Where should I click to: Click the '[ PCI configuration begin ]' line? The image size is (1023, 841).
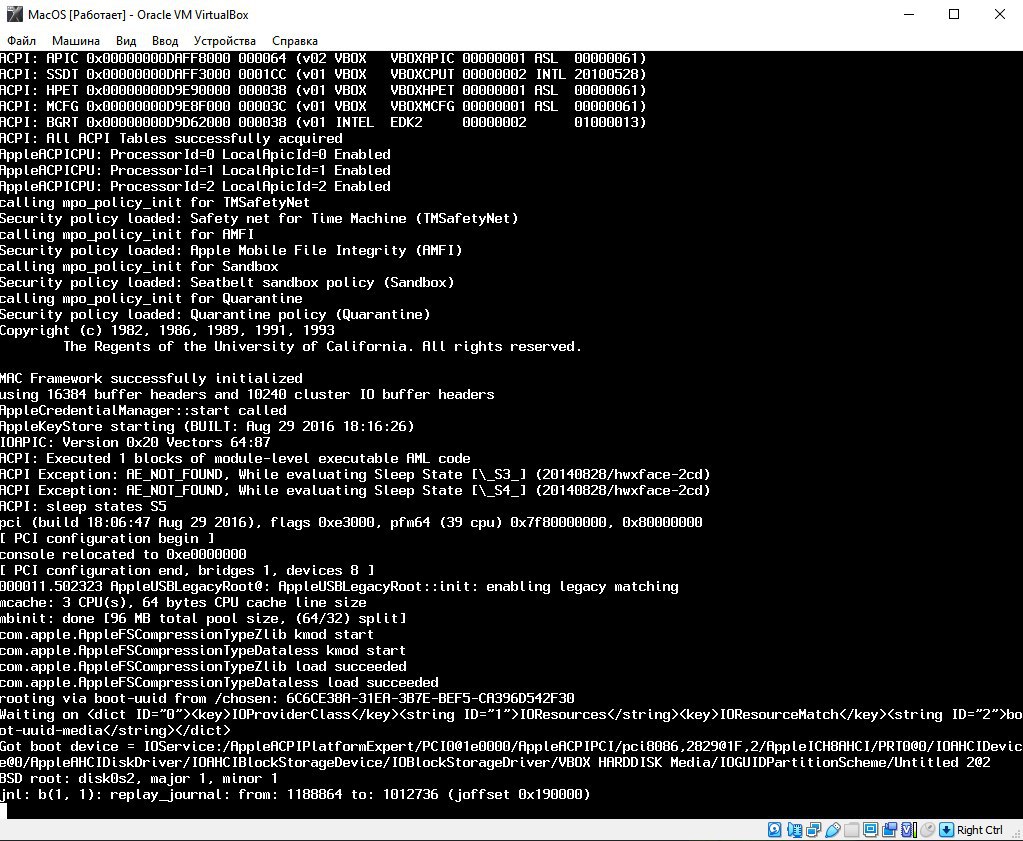[107, 538]
